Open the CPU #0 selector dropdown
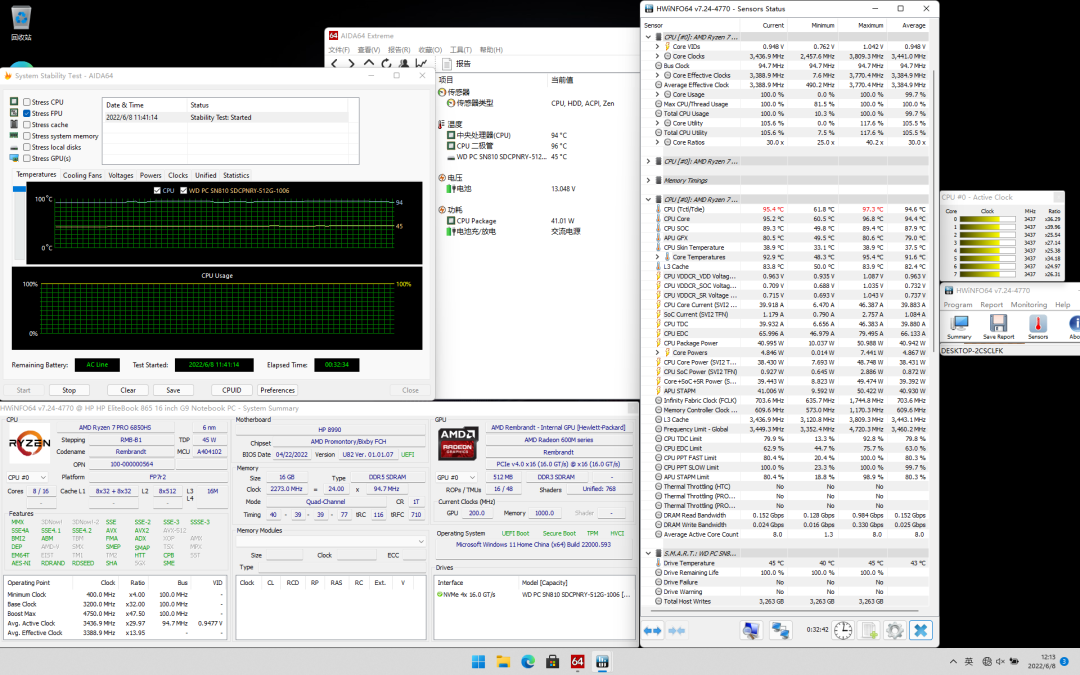1080x675 pixels. [x=28, y=478]
